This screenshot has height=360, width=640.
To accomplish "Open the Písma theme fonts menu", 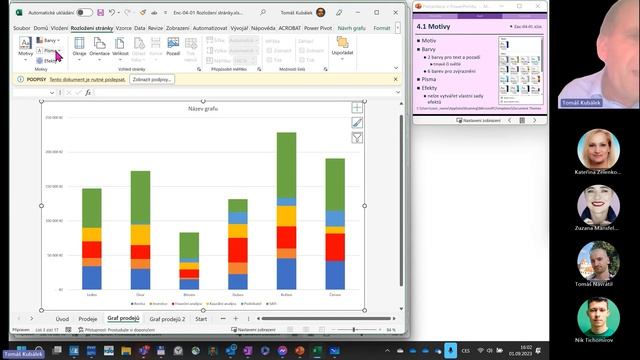I will click(x=48, y=51).
